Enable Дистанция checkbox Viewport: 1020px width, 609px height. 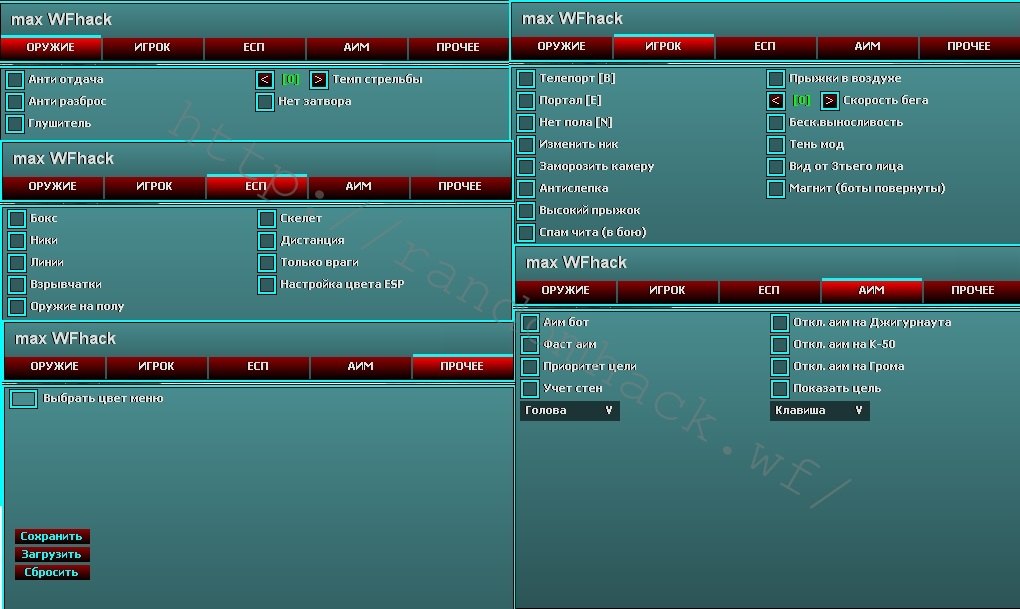[x=267, y=241]
